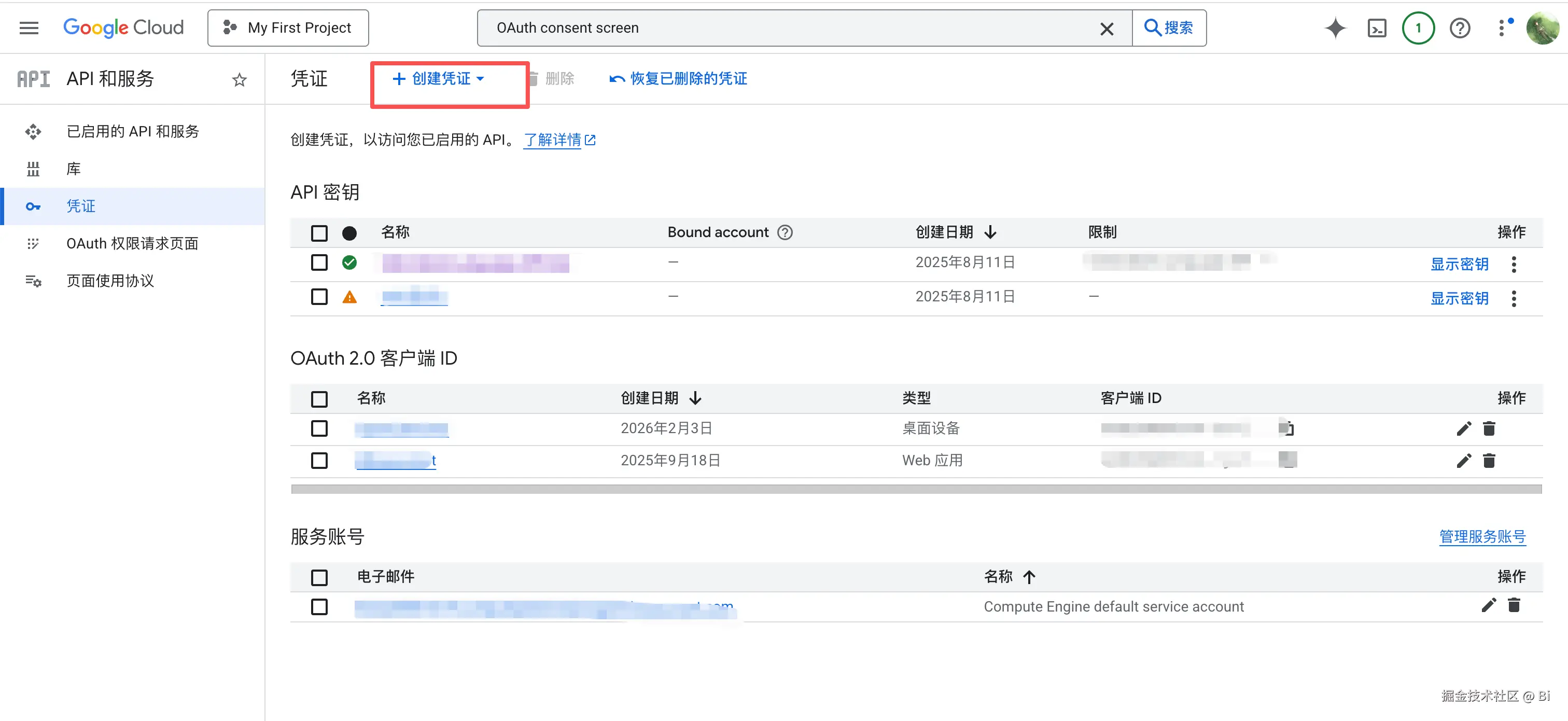This screenshot has height=721, width=1568.
Task: Open the My First Project picker
Action: [287, 27]
